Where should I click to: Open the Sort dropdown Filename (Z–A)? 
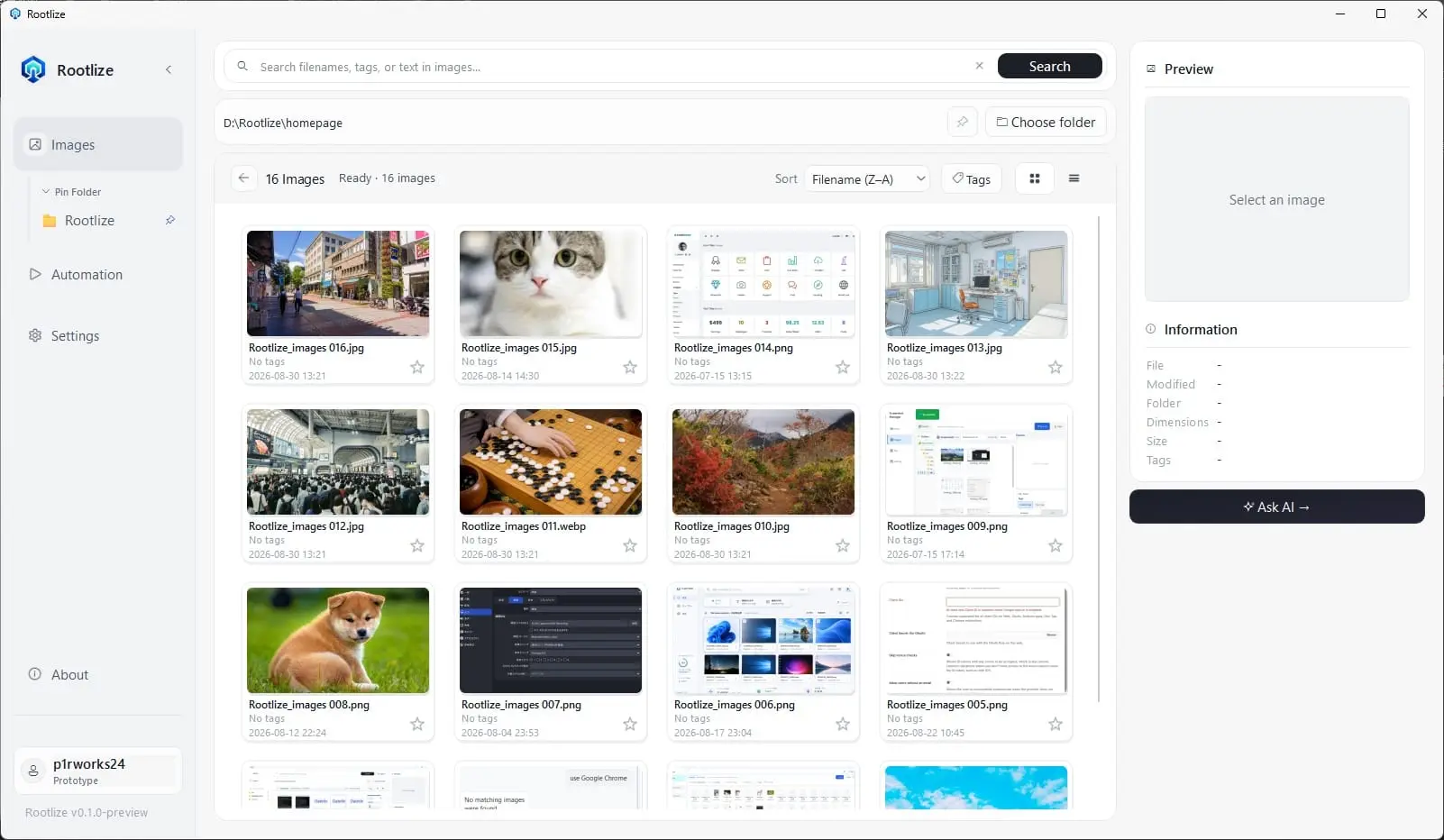pos(867,178)
